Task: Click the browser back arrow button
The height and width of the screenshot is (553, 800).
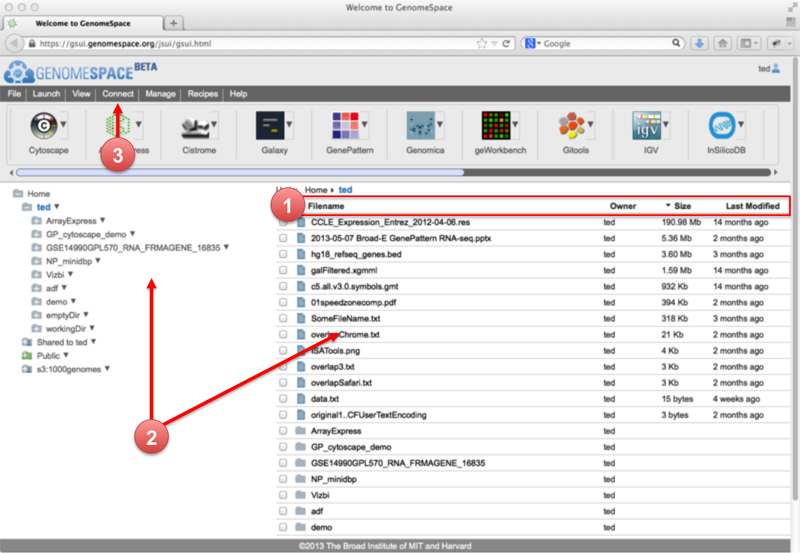Action: [14, 43]
